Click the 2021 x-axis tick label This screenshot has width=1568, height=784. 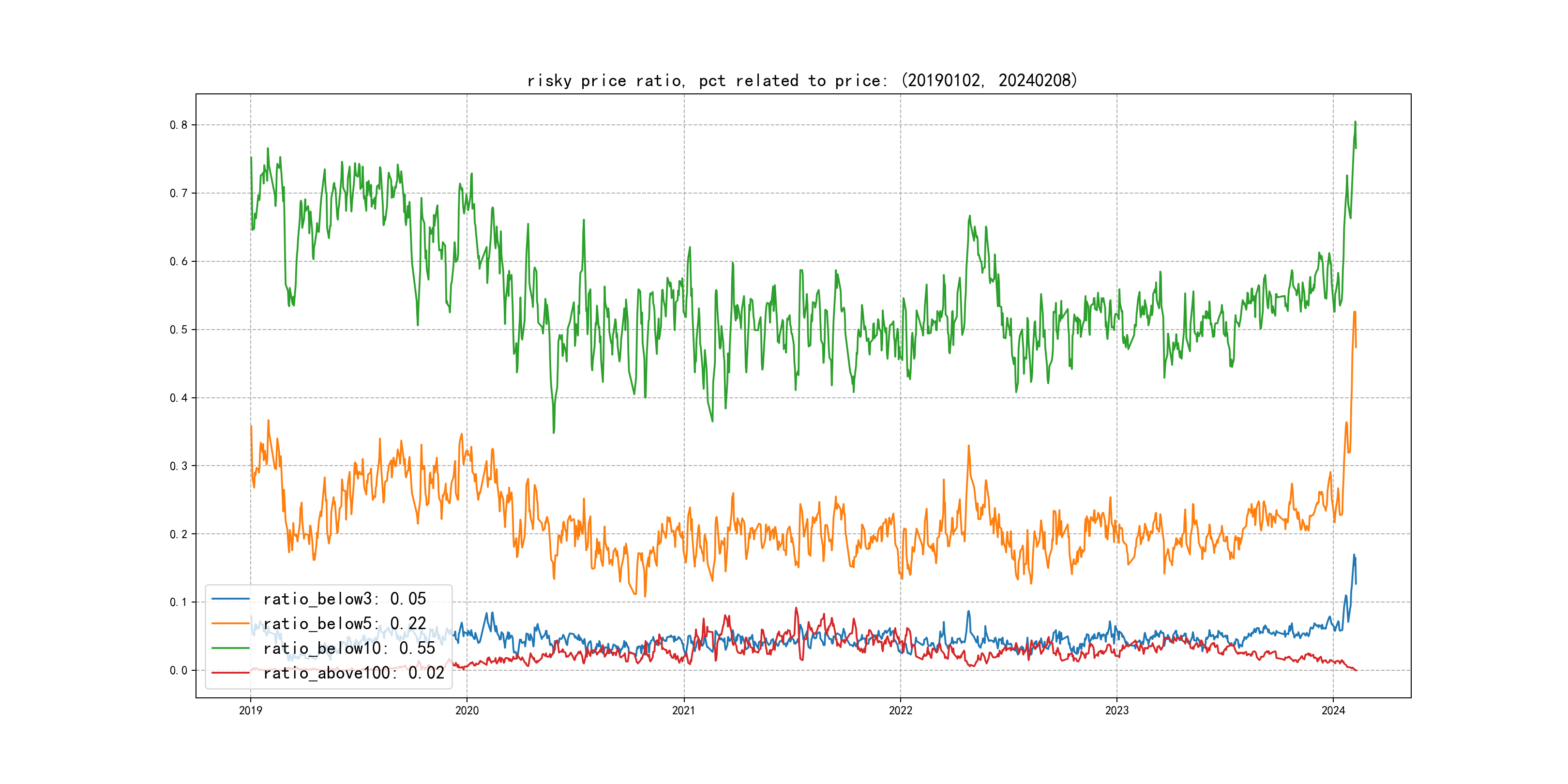click(x=683, y=710)
